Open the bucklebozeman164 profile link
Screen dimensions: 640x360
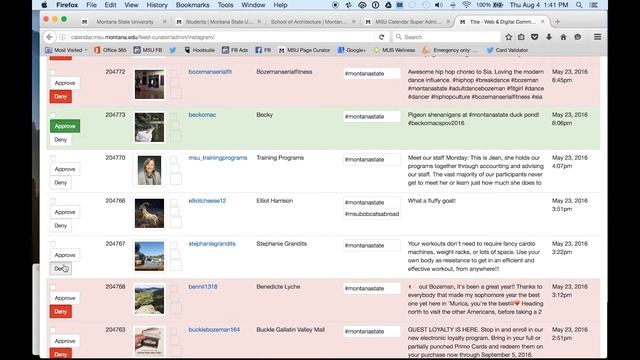coord(214,329)
